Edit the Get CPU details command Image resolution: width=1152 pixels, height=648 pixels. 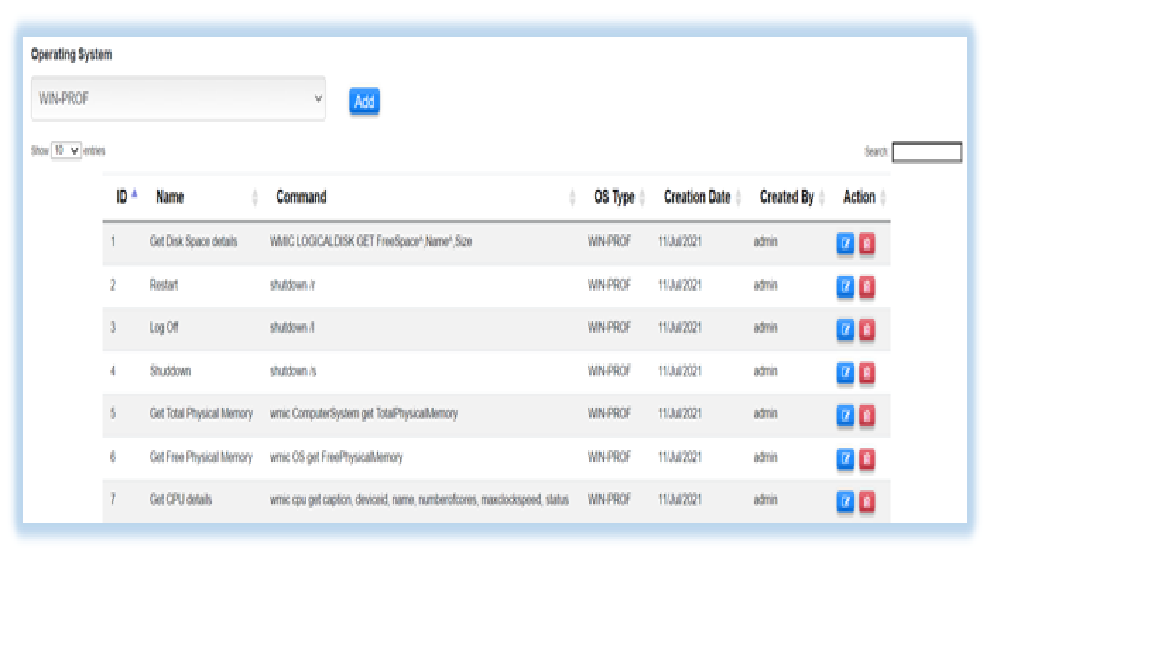pyautogui.click(x=845, y=501)
